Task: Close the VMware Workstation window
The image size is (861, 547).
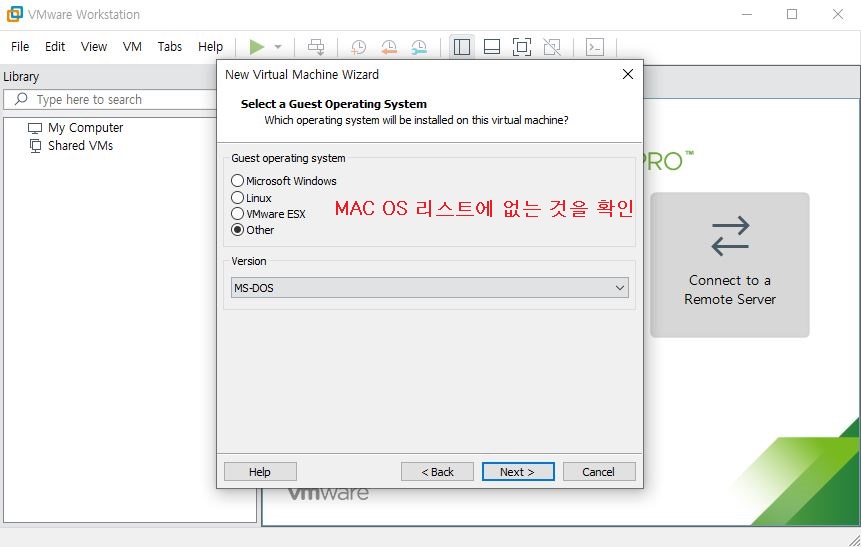Action: tap(837, 14)
